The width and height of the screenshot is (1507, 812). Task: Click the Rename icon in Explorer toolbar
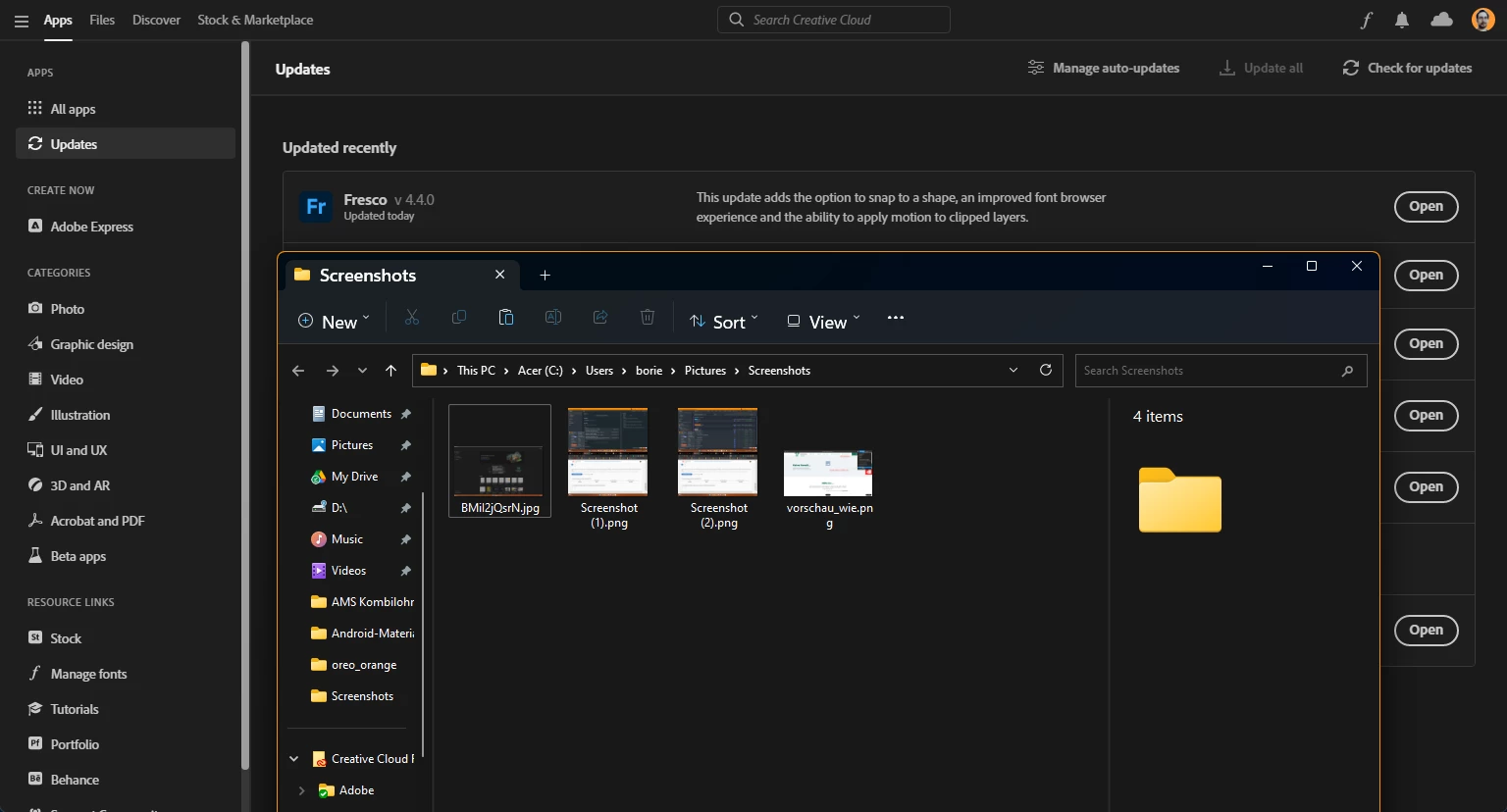553,318
